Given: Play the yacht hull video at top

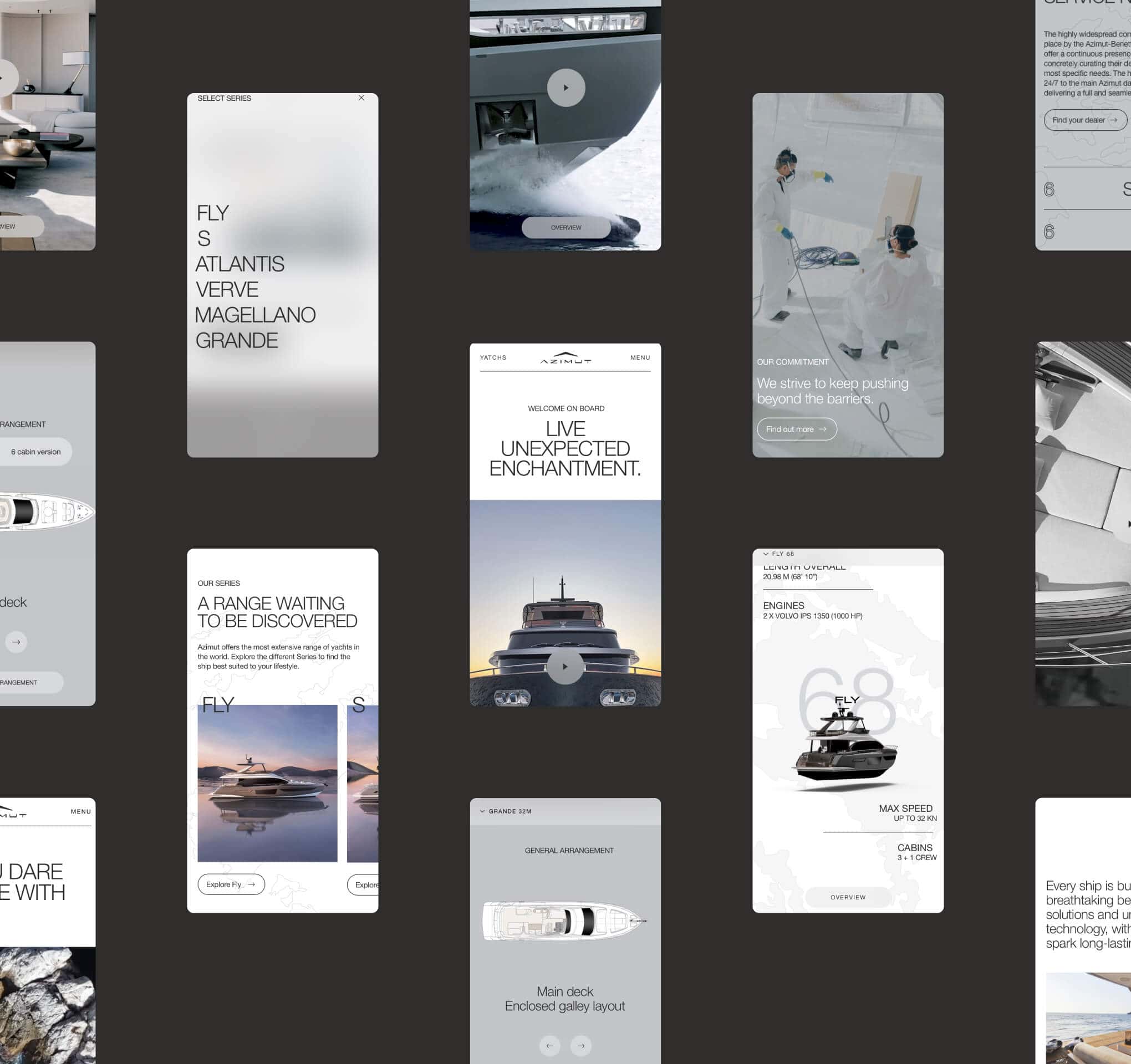Looking at the screenshot, I should click(x=565, y=88).
